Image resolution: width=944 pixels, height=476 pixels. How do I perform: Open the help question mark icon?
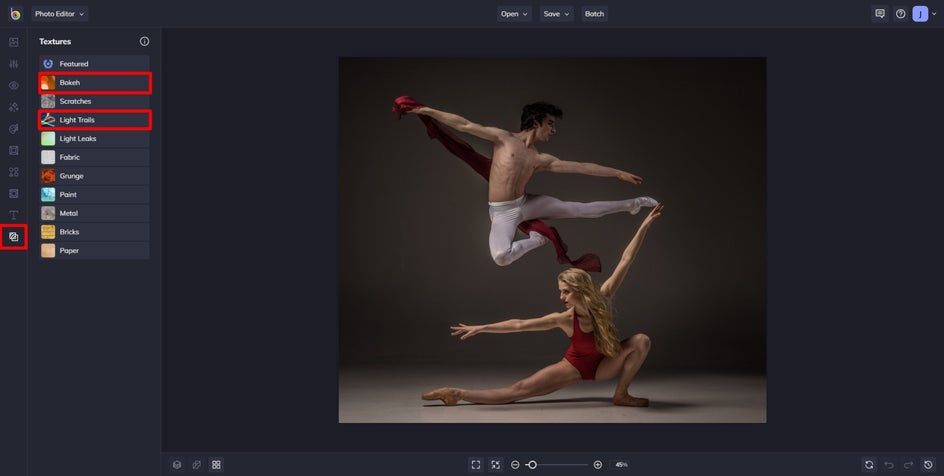[900, 14]
